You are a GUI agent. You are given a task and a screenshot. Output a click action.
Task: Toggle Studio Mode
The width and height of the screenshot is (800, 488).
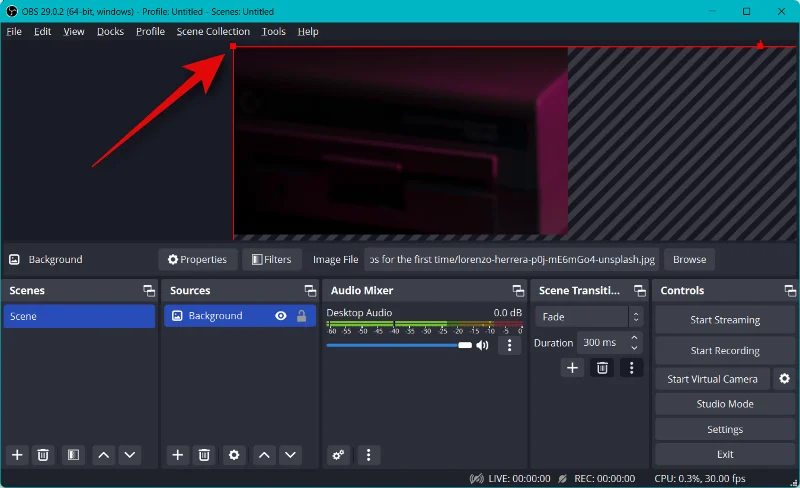pos(725,404)
